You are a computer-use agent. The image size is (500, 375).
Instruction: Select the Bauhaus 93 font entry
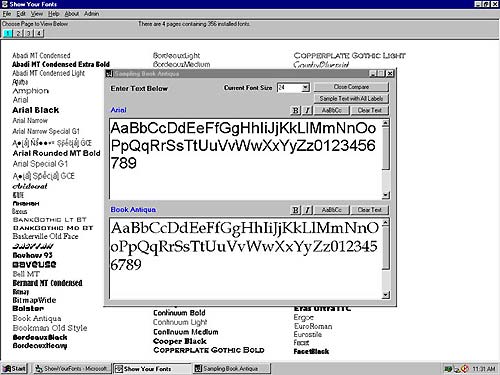pyautogui.click(x=32, y=255)
